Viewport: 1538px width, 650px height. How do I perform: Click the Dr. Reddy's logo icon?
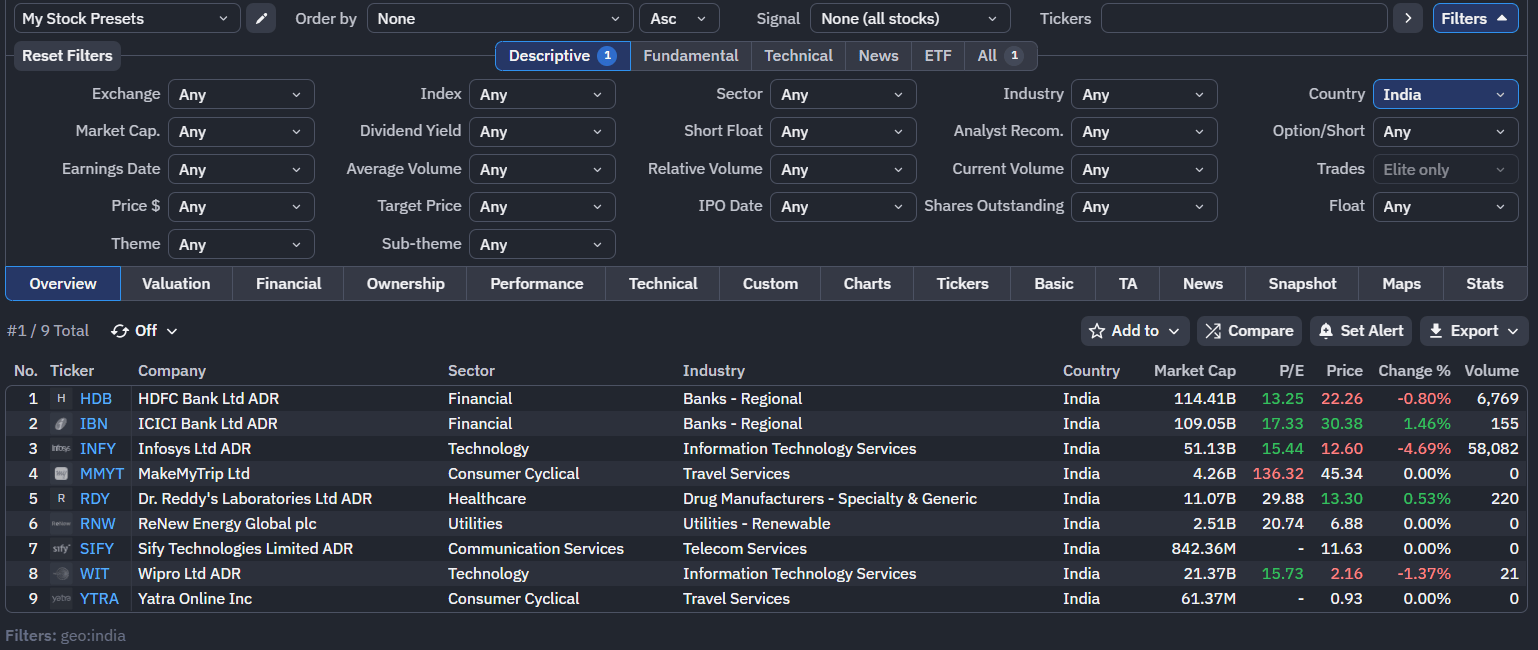click(x=61, y=499)
